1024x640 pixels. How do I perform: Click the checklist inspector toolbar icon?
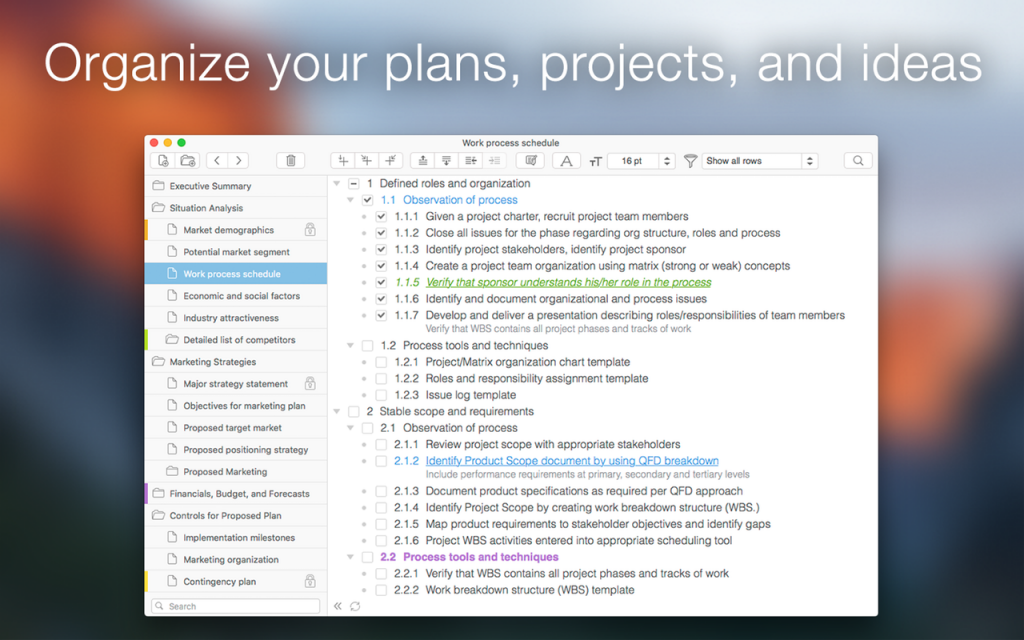(x=533, y=160)
